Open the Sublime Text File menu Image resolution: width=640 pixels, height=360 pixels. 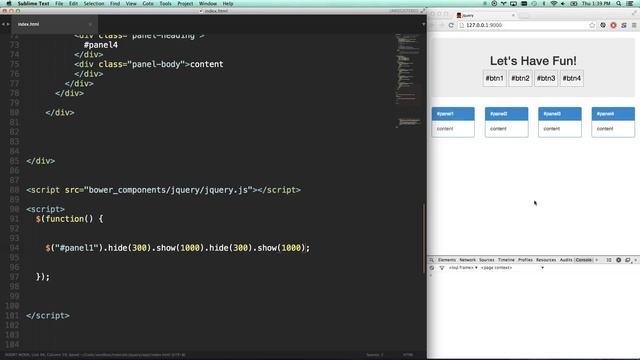(59, 3)
